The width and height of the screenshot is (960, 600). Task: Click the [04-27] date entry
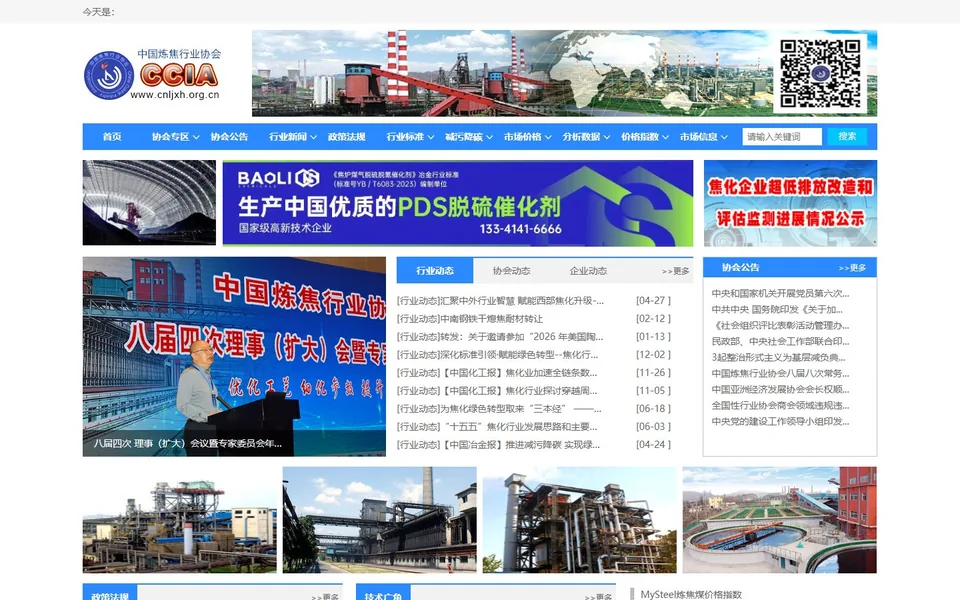pyautogui.click(x=653, y=301)
